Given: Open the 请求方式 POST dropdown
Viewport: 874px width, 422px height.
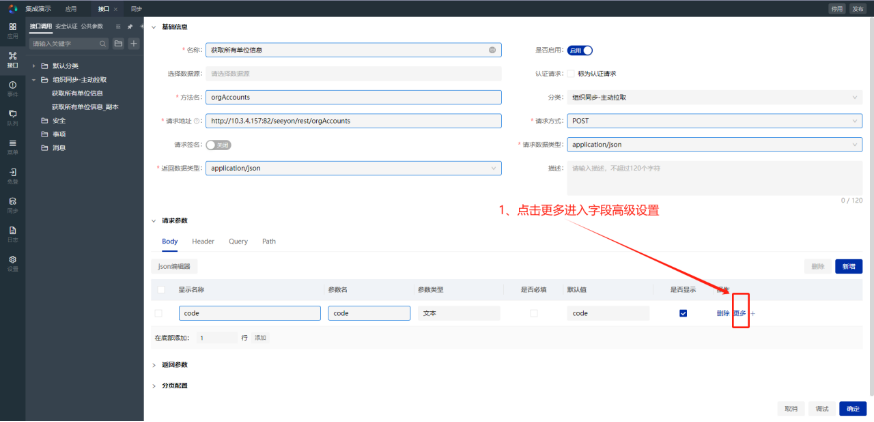Looking at the screenshot, I should pyautogui.click(x=714, y=120).
